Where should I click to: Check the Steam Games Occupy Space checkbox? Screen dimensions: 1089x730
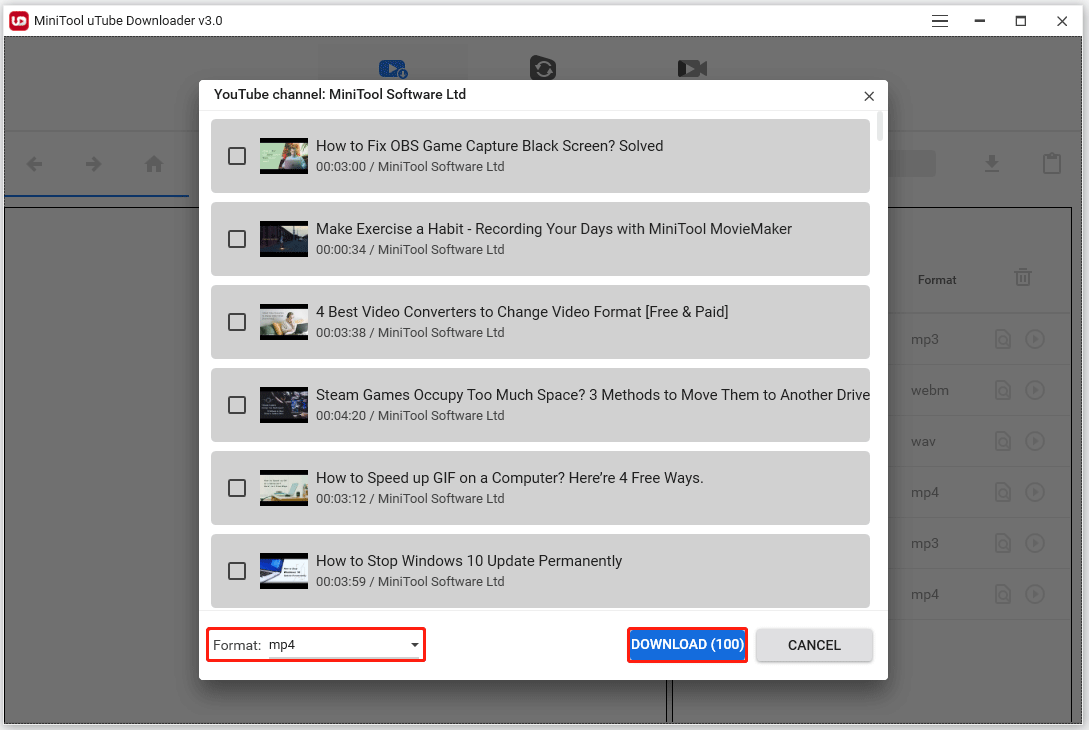[x=237, y=405]
